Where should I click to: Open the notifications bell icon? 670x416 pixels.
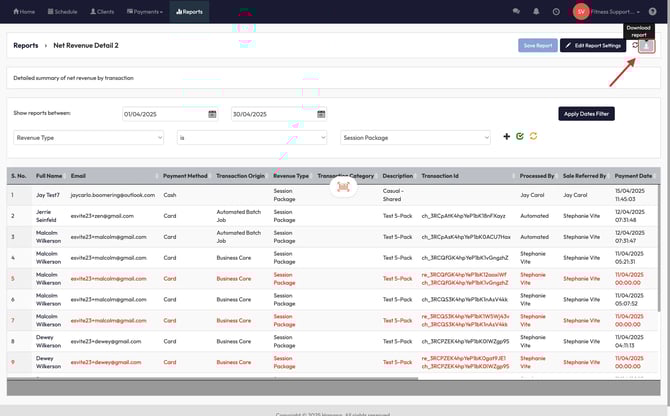536,11
